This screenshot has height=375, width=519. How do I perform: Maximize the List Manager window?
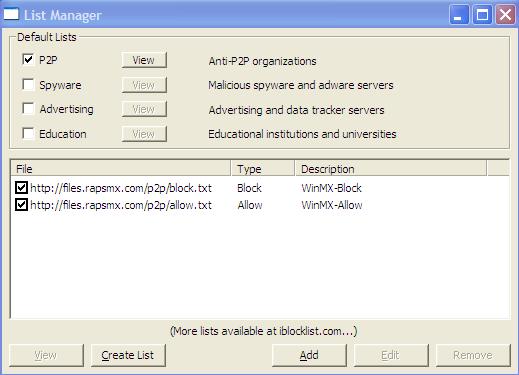point(482,15)
